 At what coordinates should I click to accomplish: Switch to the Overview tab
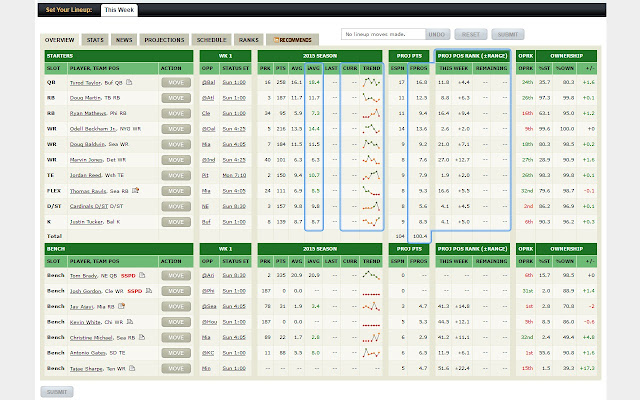pyautogui.click(x=60, y=40)
